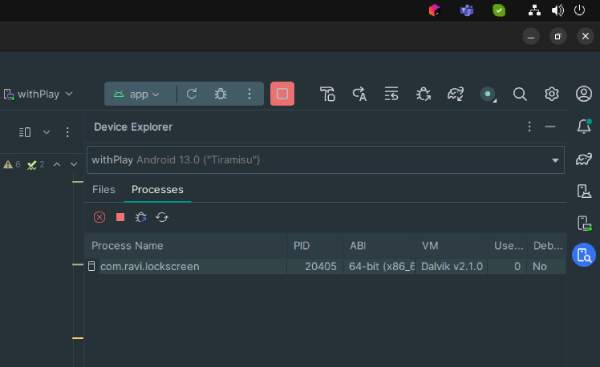
Task: Stop the running app with the red button
Action: (282, 94)
